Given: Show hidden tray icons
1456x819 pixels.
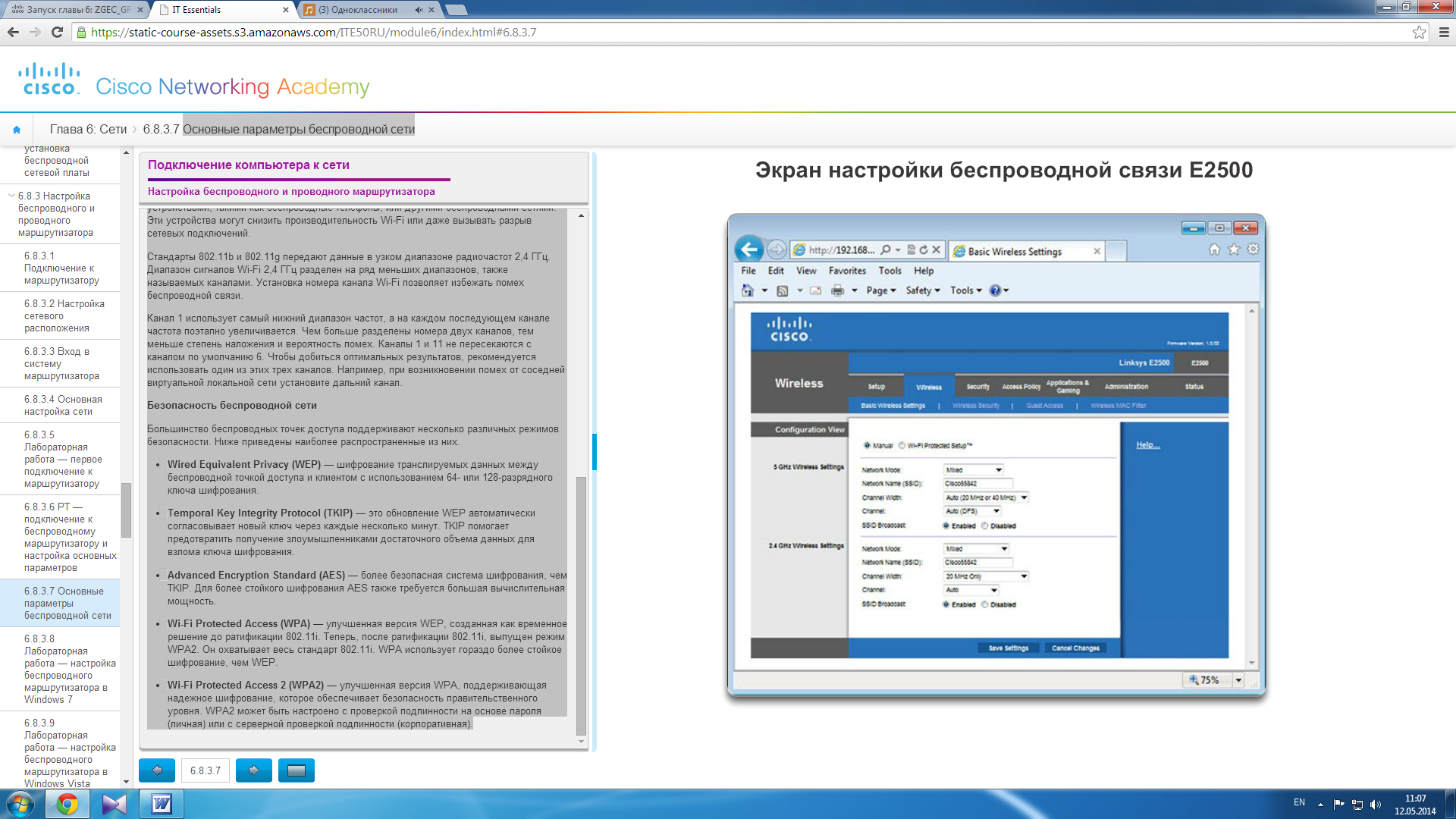Looking at the screenshot, I should pyautogui.click(x=1320, y=805).
